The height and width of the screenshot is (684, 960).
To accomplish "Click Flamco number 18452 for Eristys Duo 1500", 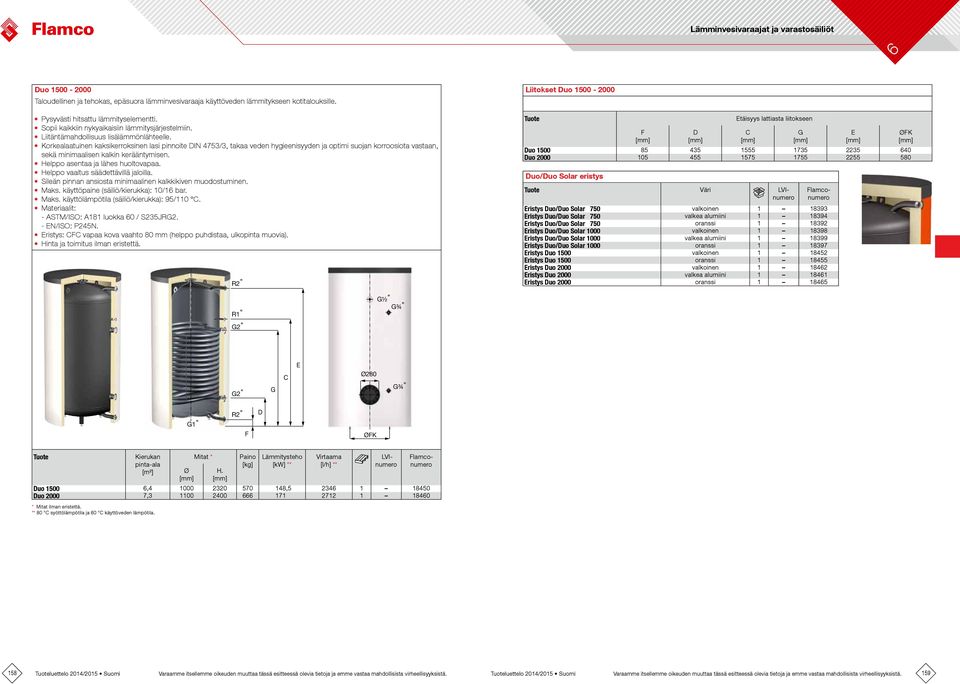I will click(819, 253).
